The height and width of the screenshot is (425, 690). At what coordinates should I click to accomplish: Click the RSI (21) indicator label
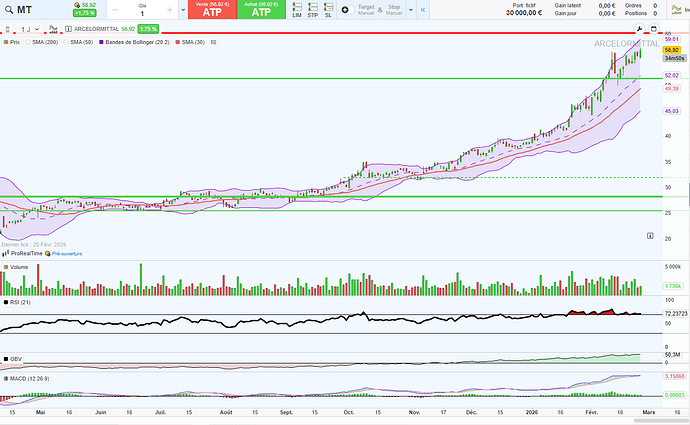[20, 301]
